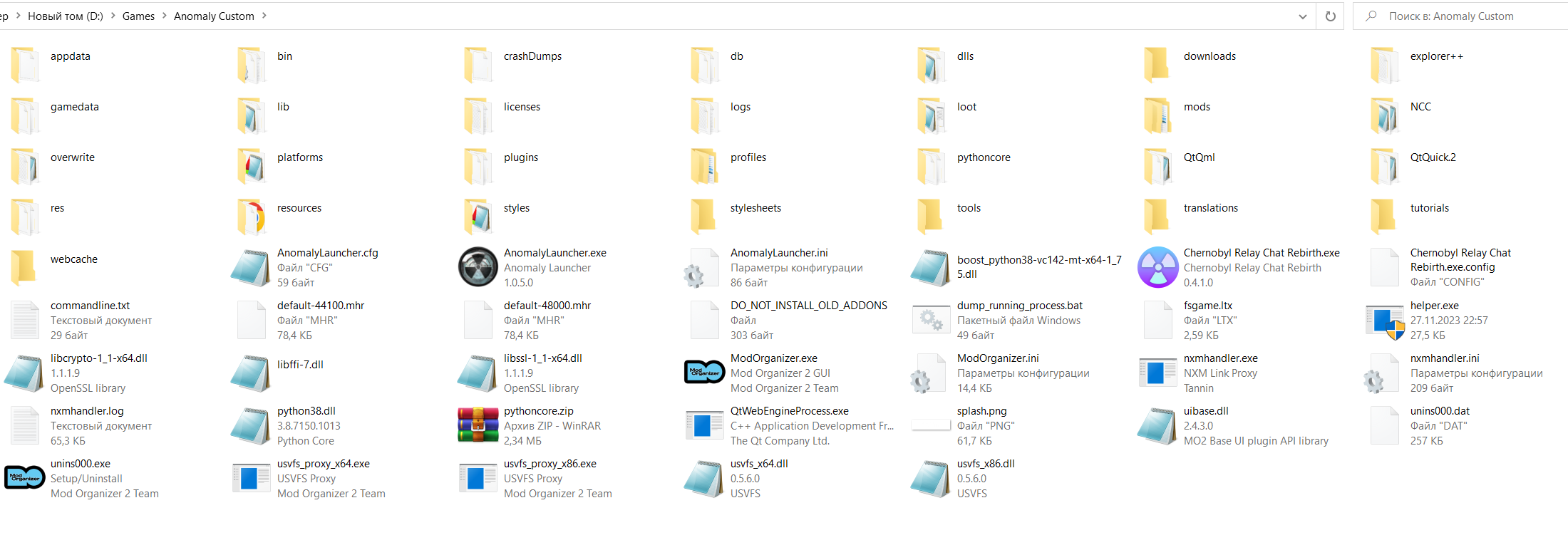Select the uibase.dll file icon
This screenshot has height=535, width=1568.
(x=1157, y=425)
